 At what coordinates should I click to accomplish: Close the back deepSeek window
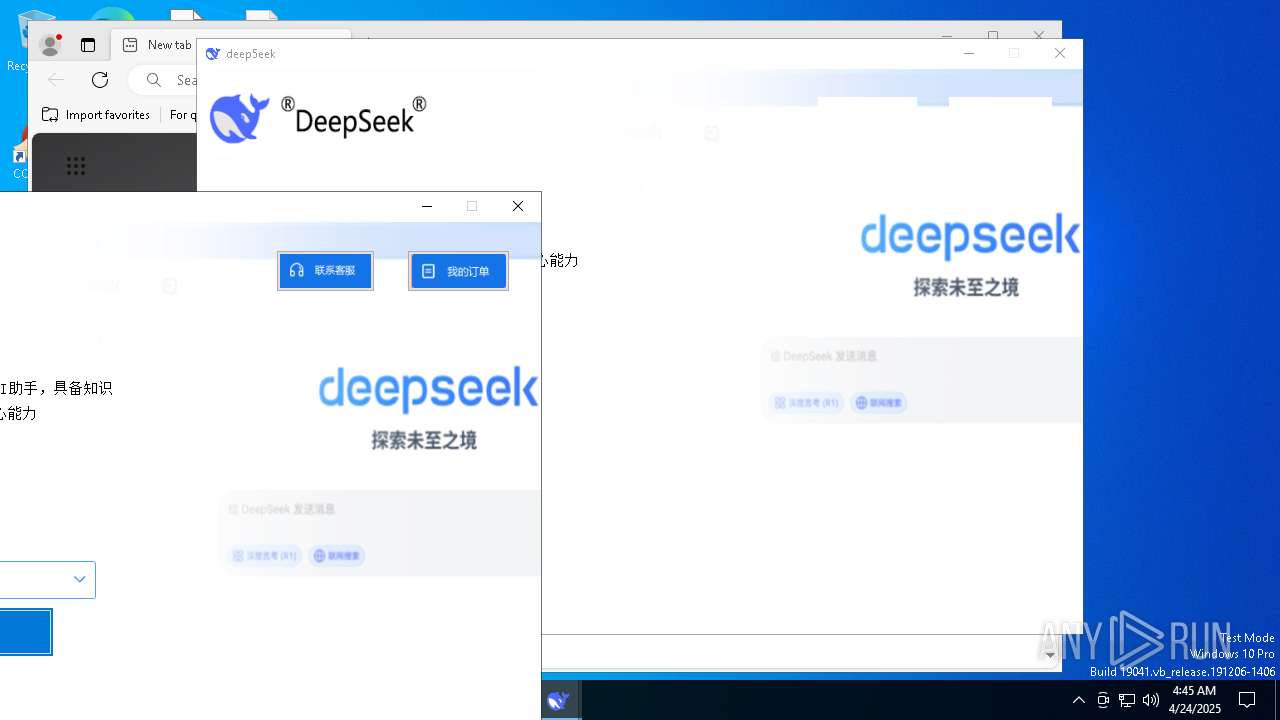tap(1060, 53)
